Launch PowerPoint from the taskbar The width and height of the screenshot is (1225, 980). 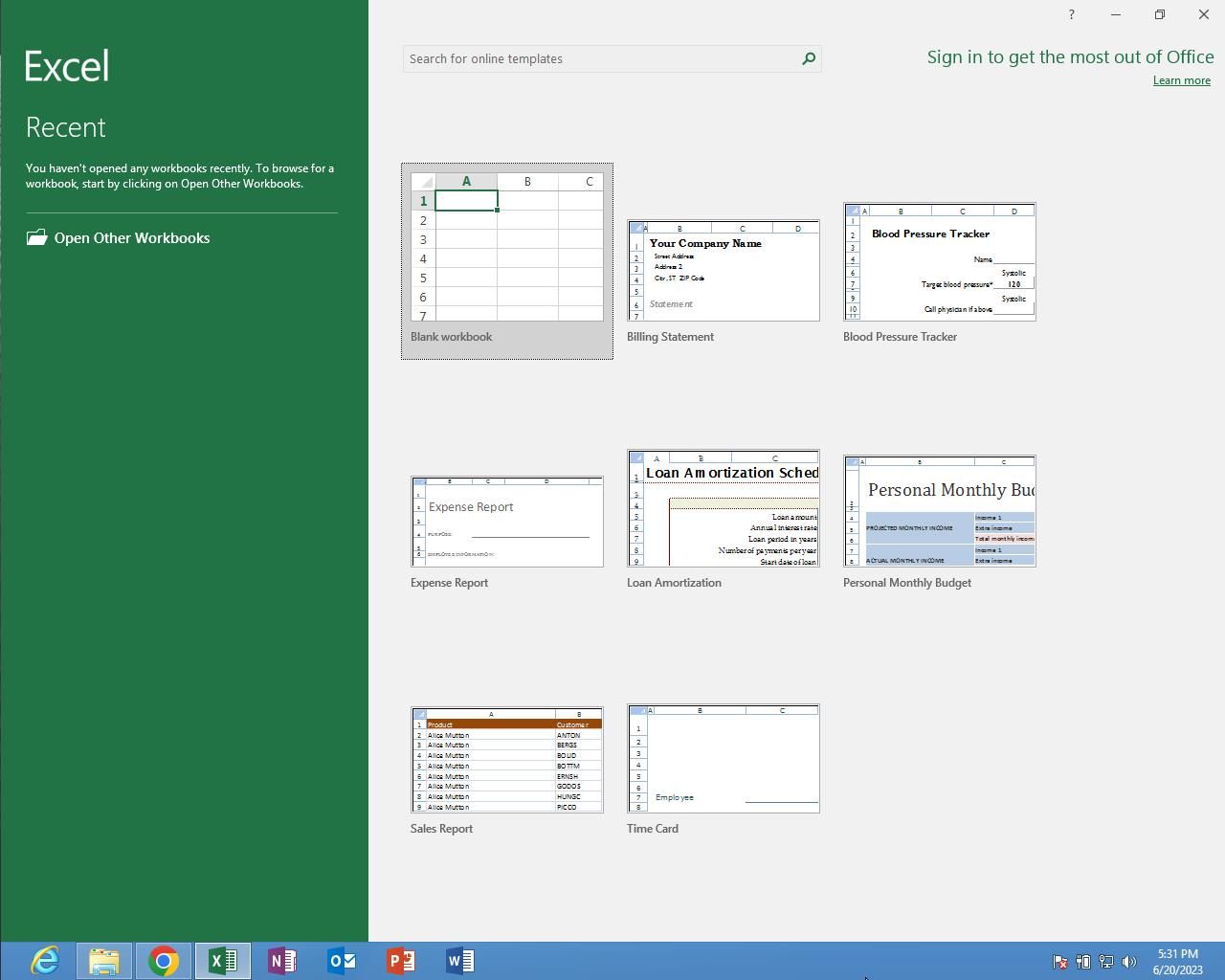point(401,960)
